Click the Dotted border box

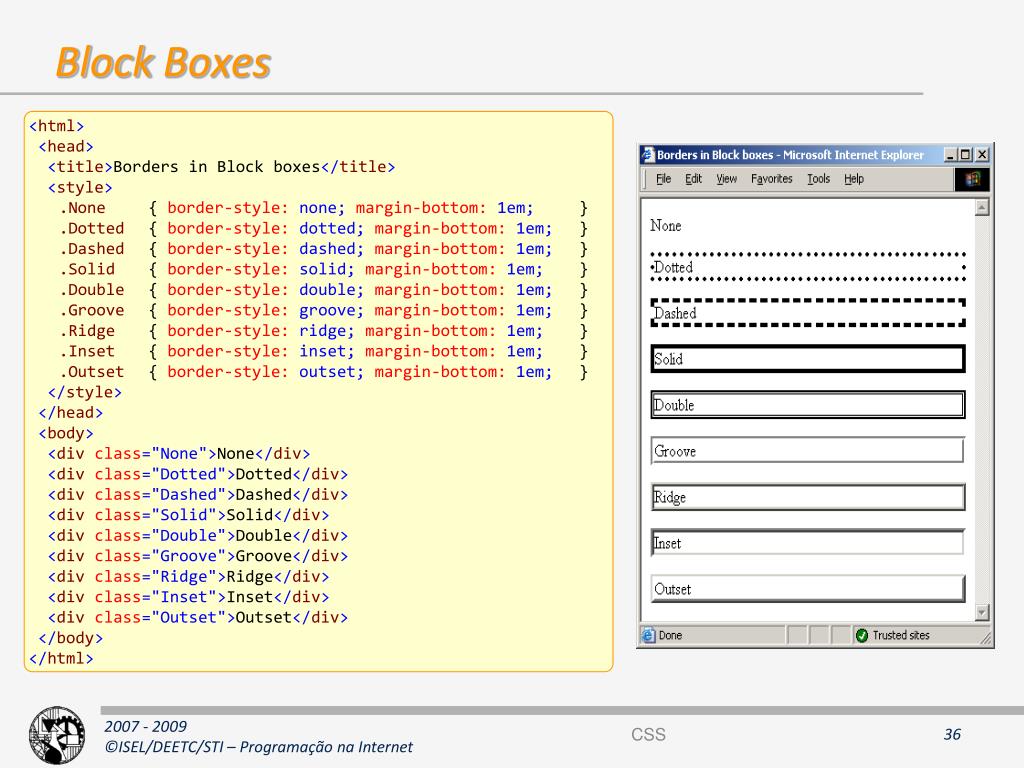[808, 267]
